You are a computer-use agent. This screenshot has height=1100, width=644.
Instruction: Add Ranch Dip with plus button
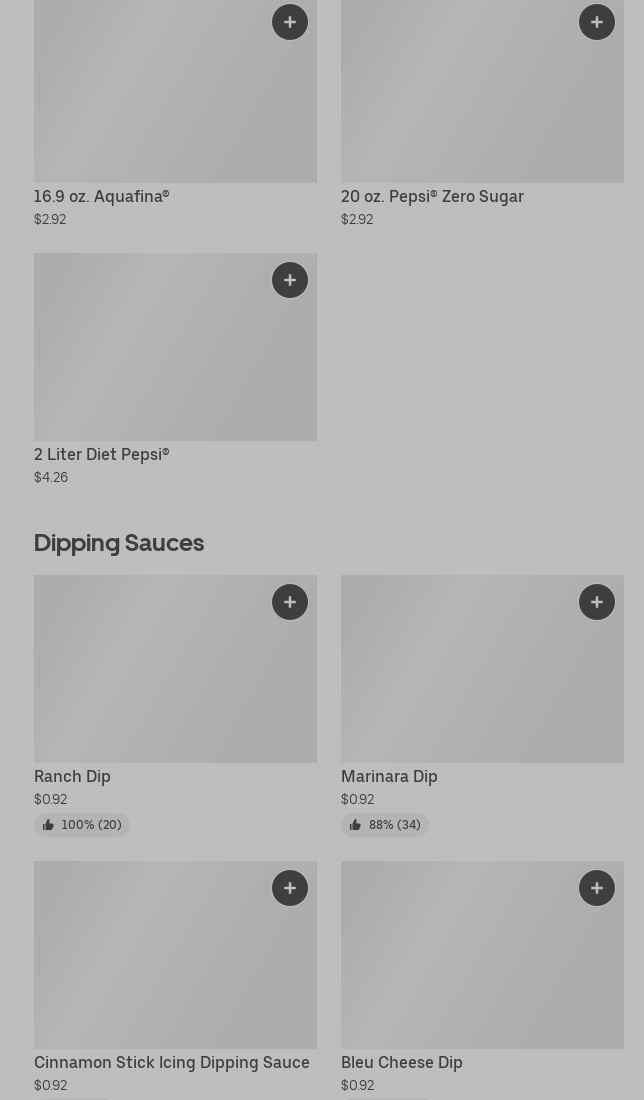(x=290, y=602)
